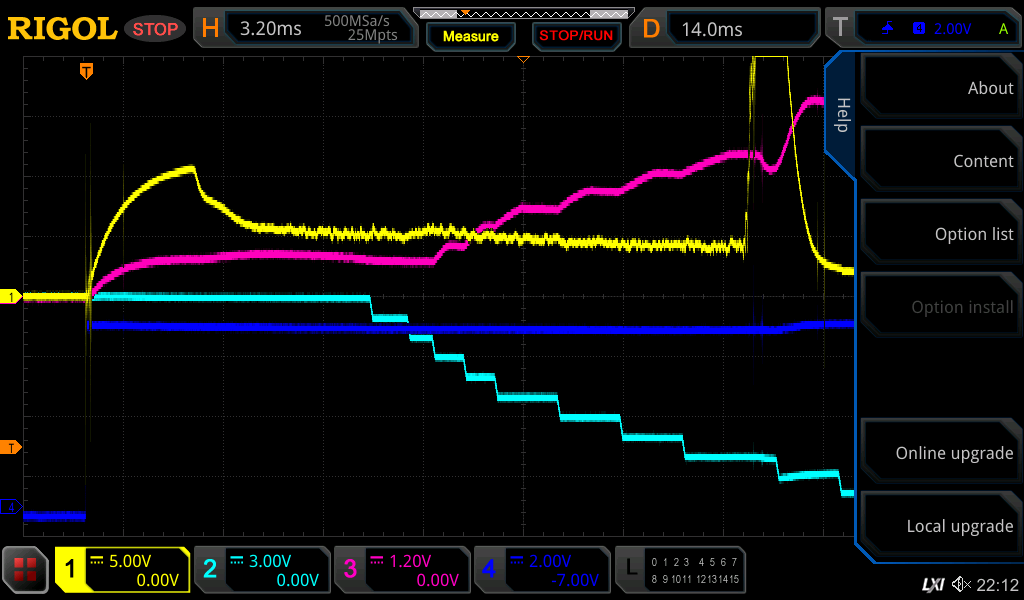Click the muted speaker sound icon
The image size is (1024, 600).
pyautogui.click(x=961, y=584)
